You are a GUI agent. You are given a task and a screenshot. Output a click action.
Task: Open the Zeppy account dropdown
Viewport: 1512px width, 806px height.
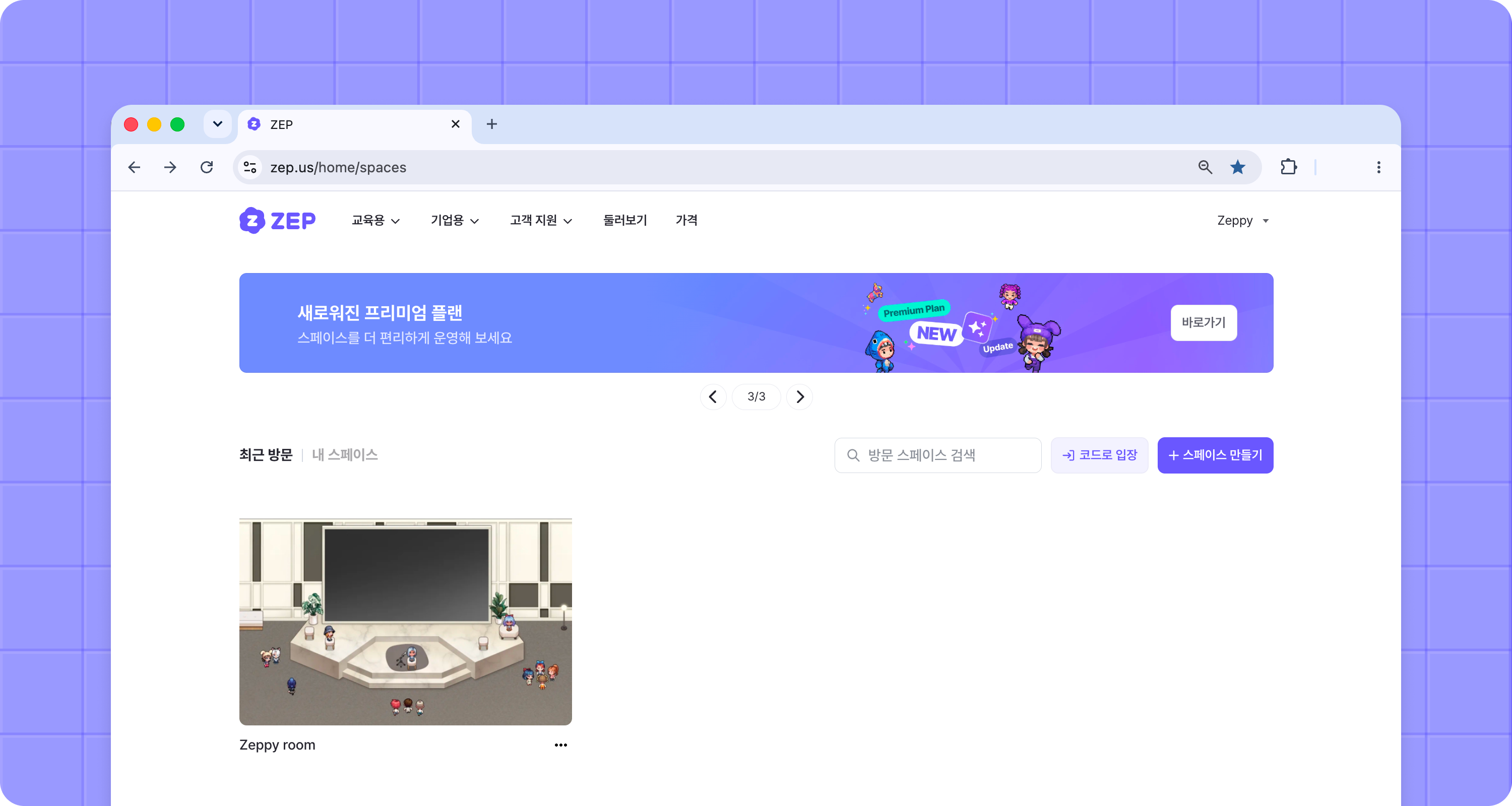click(x=1242, y=221)
